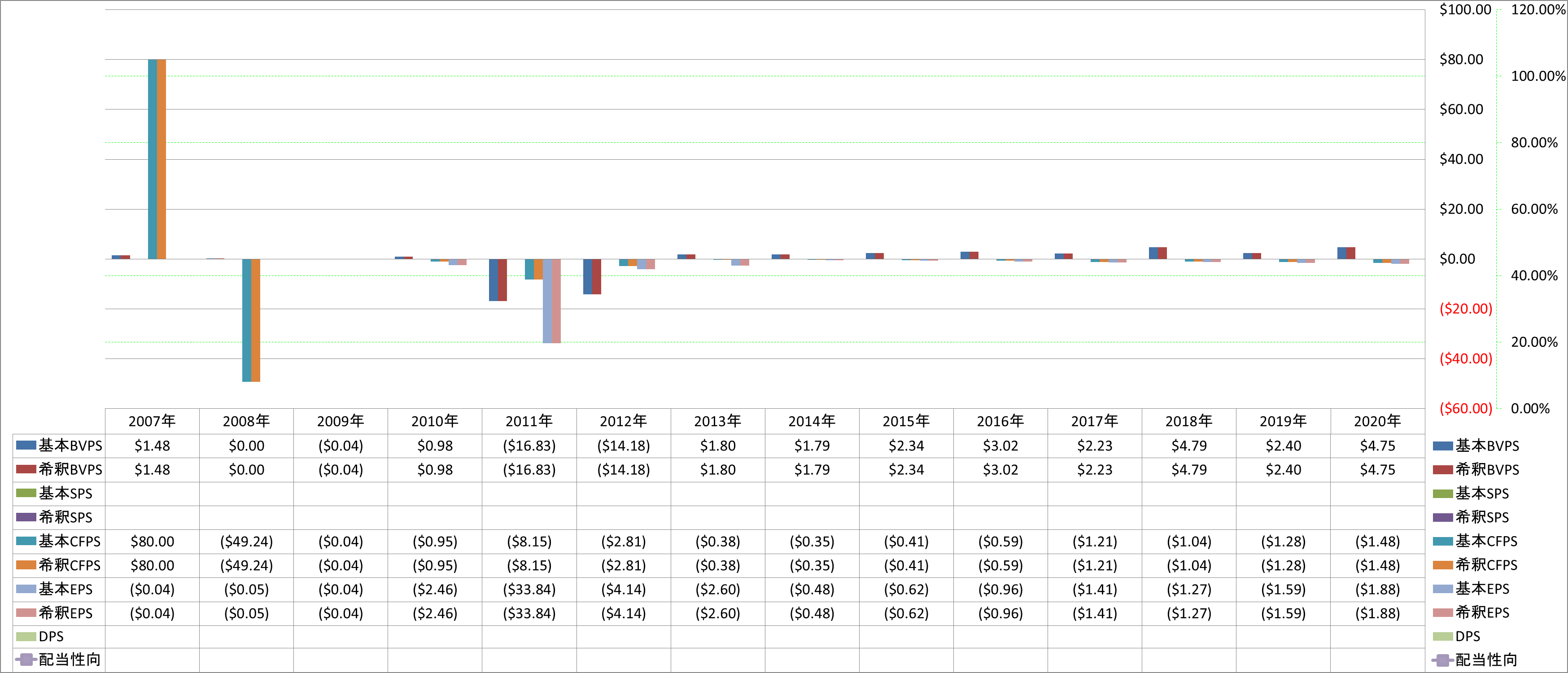Viewport: 1568px width, 673px height.
Task: Click the $3.02 基本BVPS cell for 2016年
Action: 1000,446
